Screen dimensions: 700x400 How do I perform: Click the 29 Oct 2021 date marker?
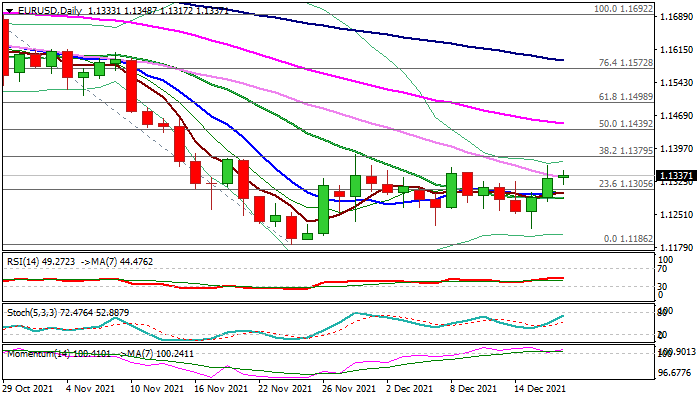(x=30, y=388)
